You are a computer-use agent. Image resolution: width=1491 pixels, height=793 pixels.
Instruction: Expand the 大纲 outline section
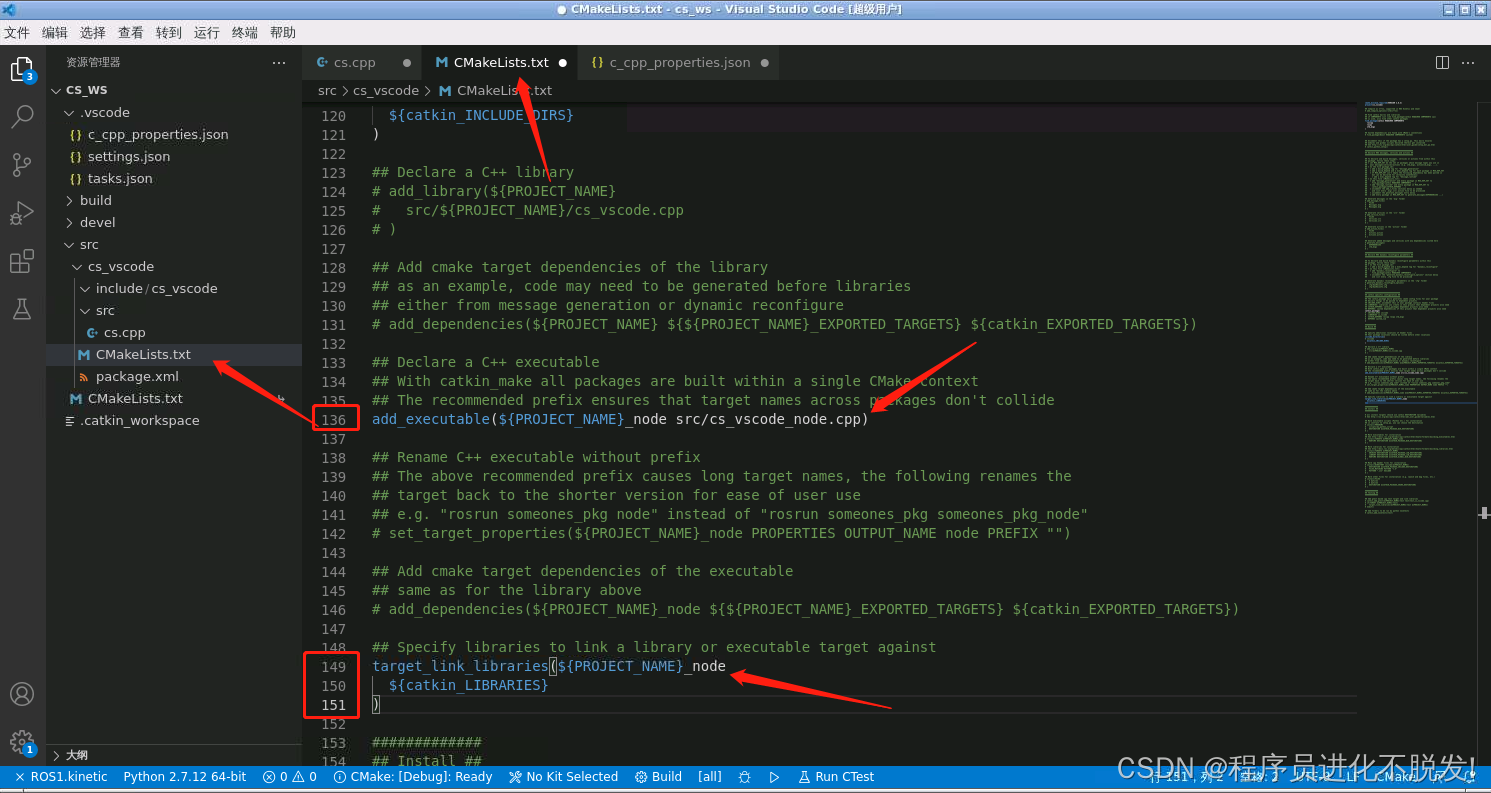[x=174, y=755]
